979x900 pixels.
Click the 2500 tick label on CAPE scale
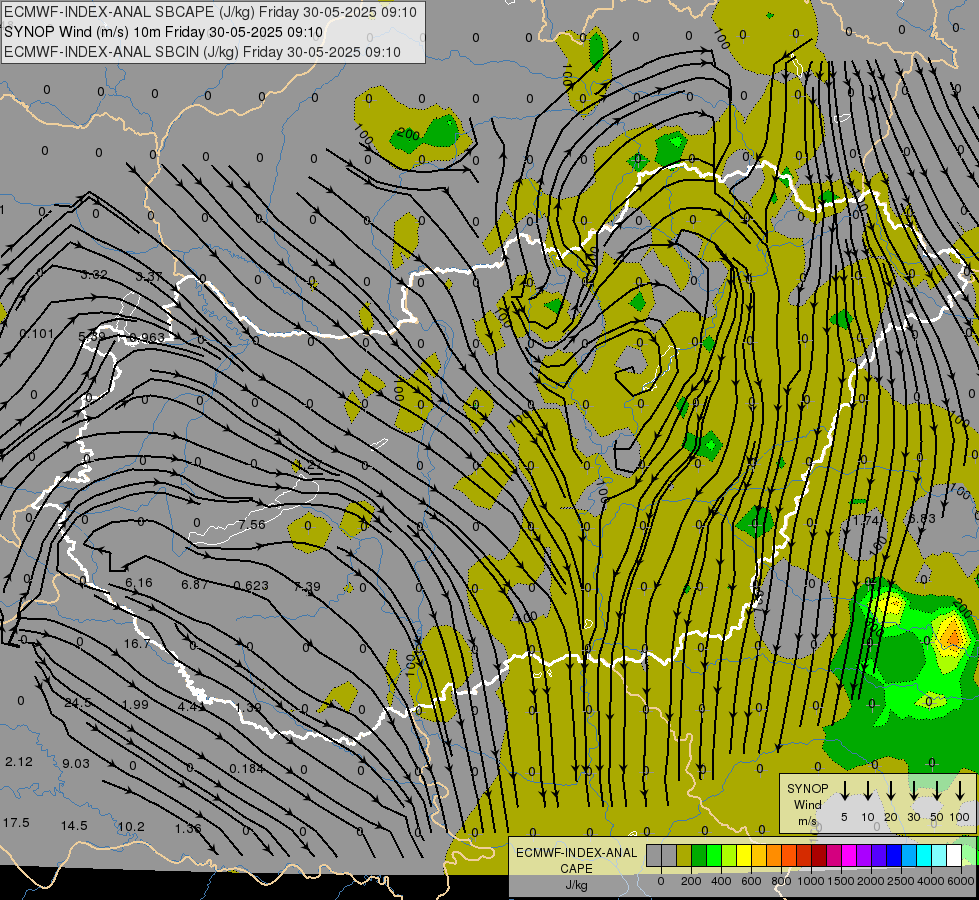click(x=901, y=881)
